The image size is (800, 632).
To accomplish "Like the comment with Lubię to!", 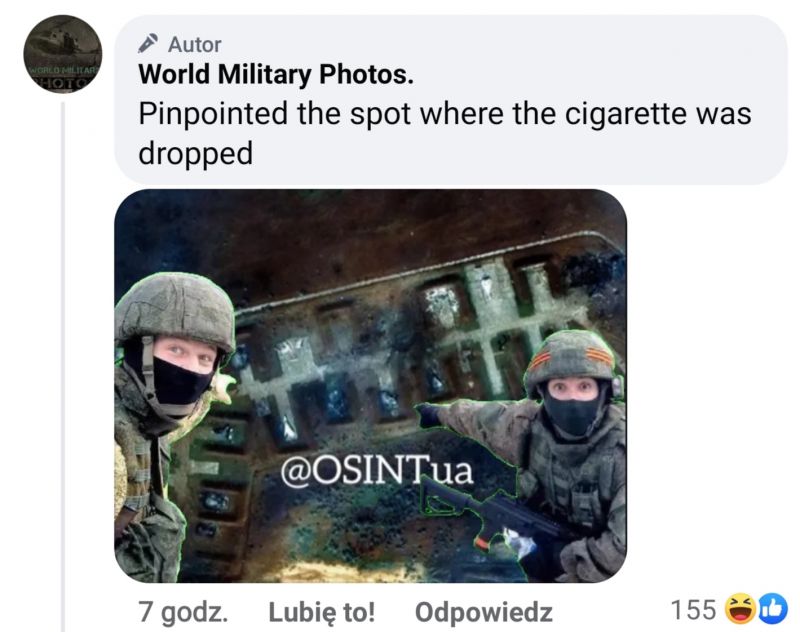I will (x=321, y=612).
